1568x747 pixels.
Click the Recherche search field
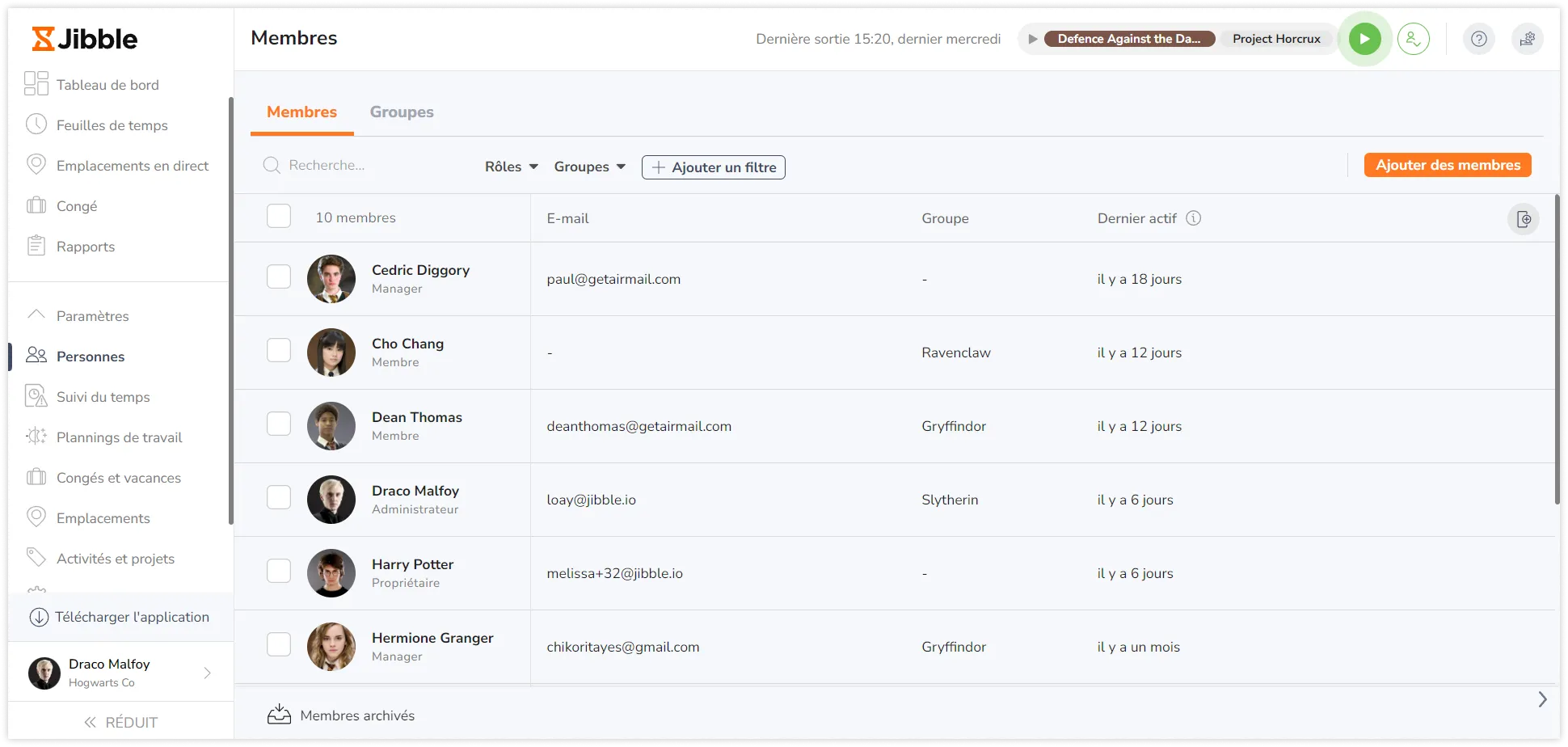[x=364, y=166]
